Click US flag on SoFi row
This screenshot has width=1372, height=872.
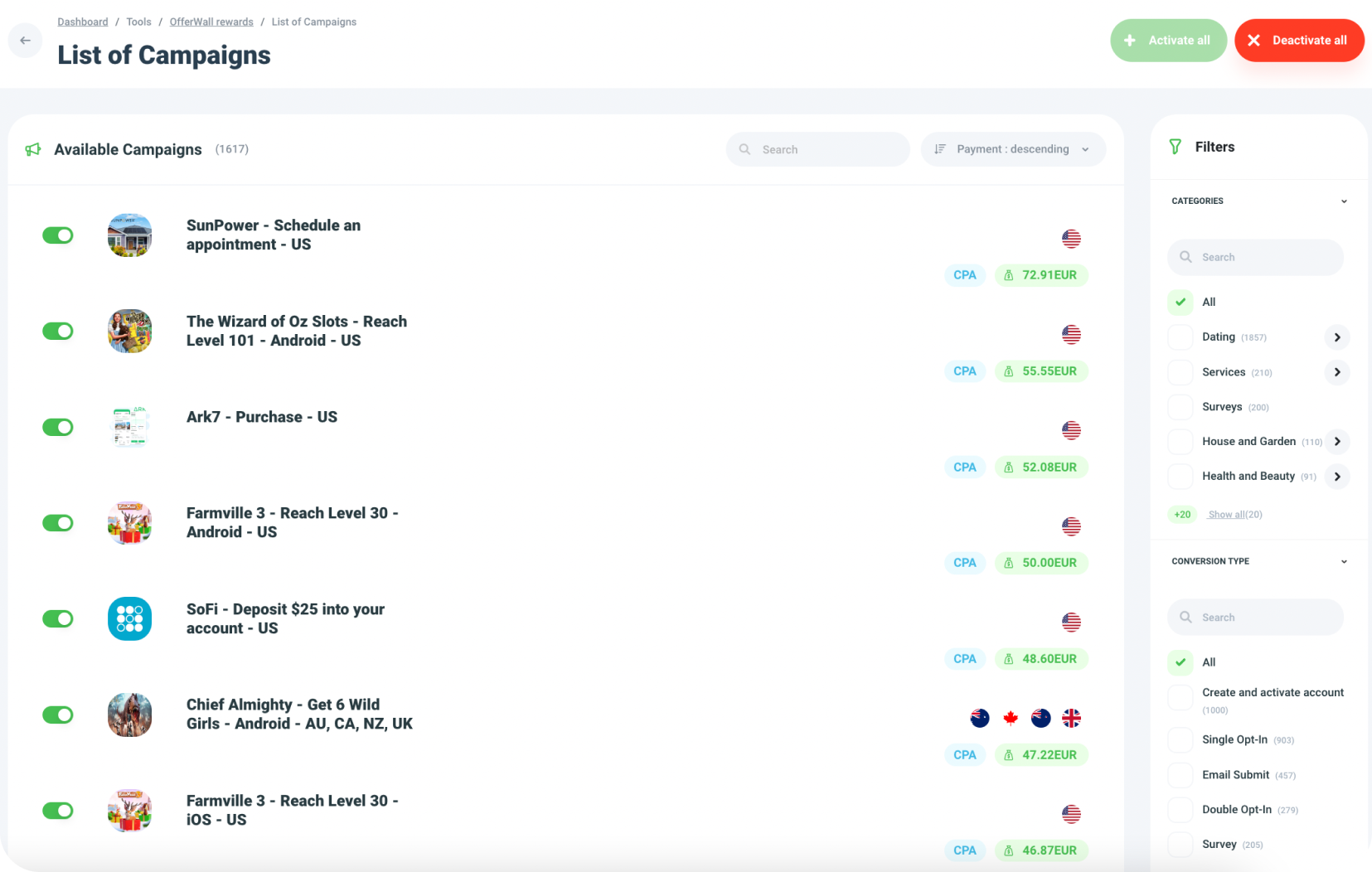[x=1071, y=622]
